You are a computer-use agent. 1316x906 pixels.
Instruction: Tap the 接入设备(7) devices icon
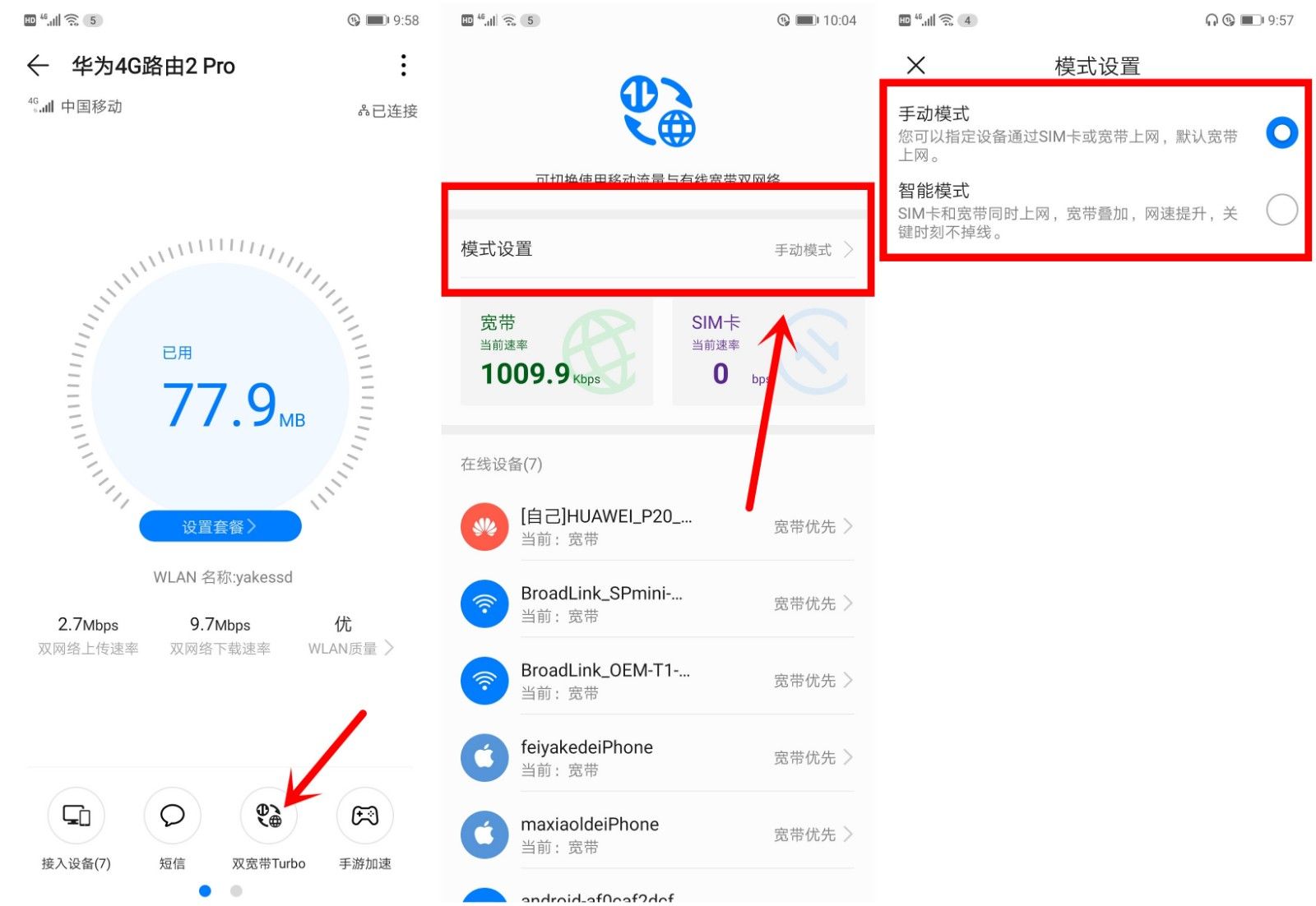point(76,816)
